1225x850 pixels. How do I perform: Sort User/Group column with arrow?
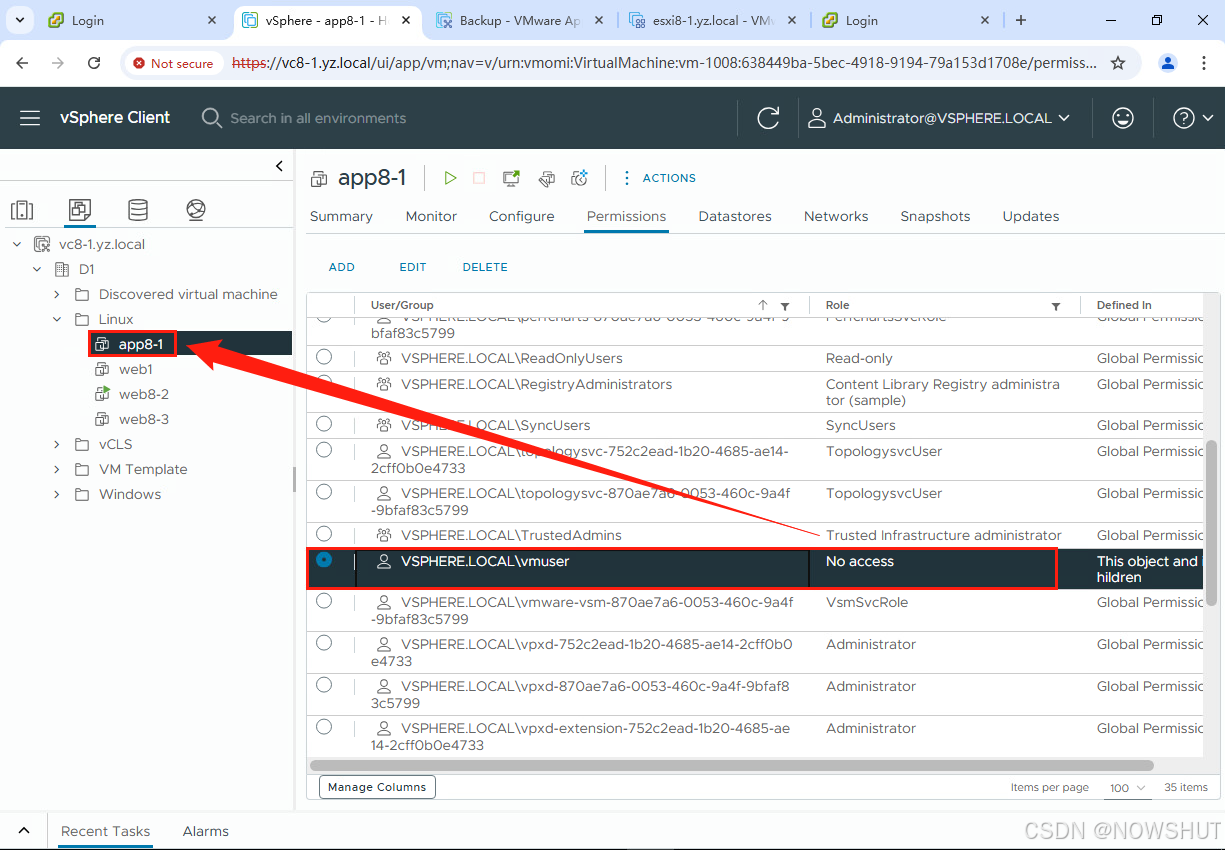(763, 305)
